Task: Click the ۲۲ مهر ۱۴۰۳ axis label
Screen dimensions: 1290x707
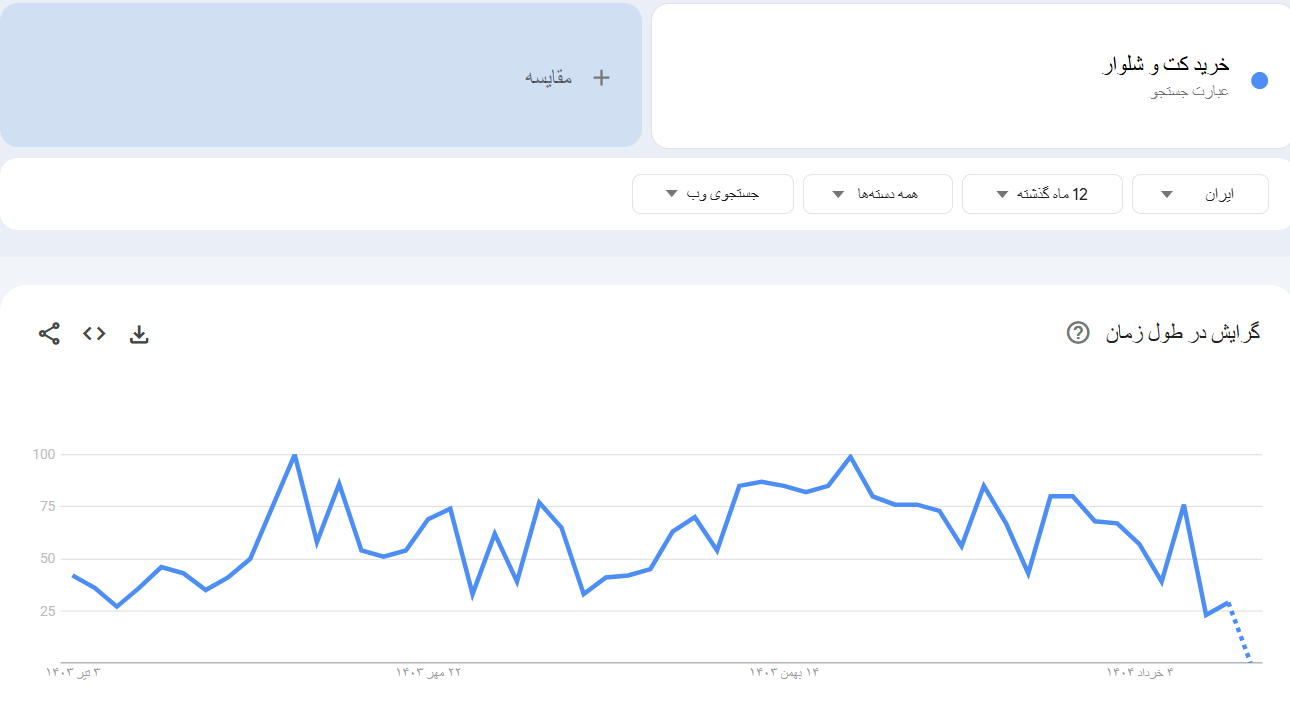Action: tap(428, 673)
